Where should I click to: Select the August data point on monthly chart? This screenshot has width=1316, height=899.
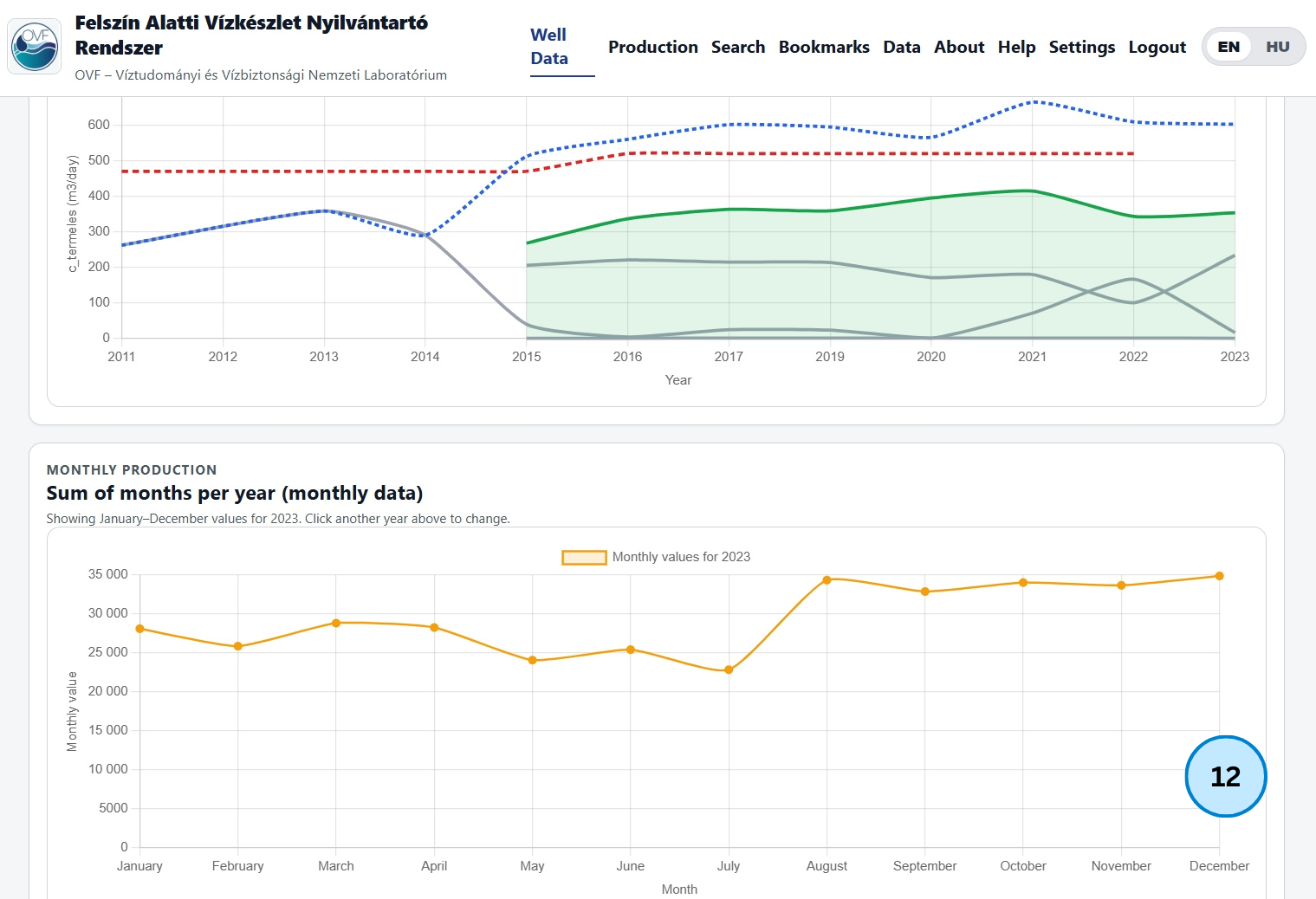pos(827,579)
